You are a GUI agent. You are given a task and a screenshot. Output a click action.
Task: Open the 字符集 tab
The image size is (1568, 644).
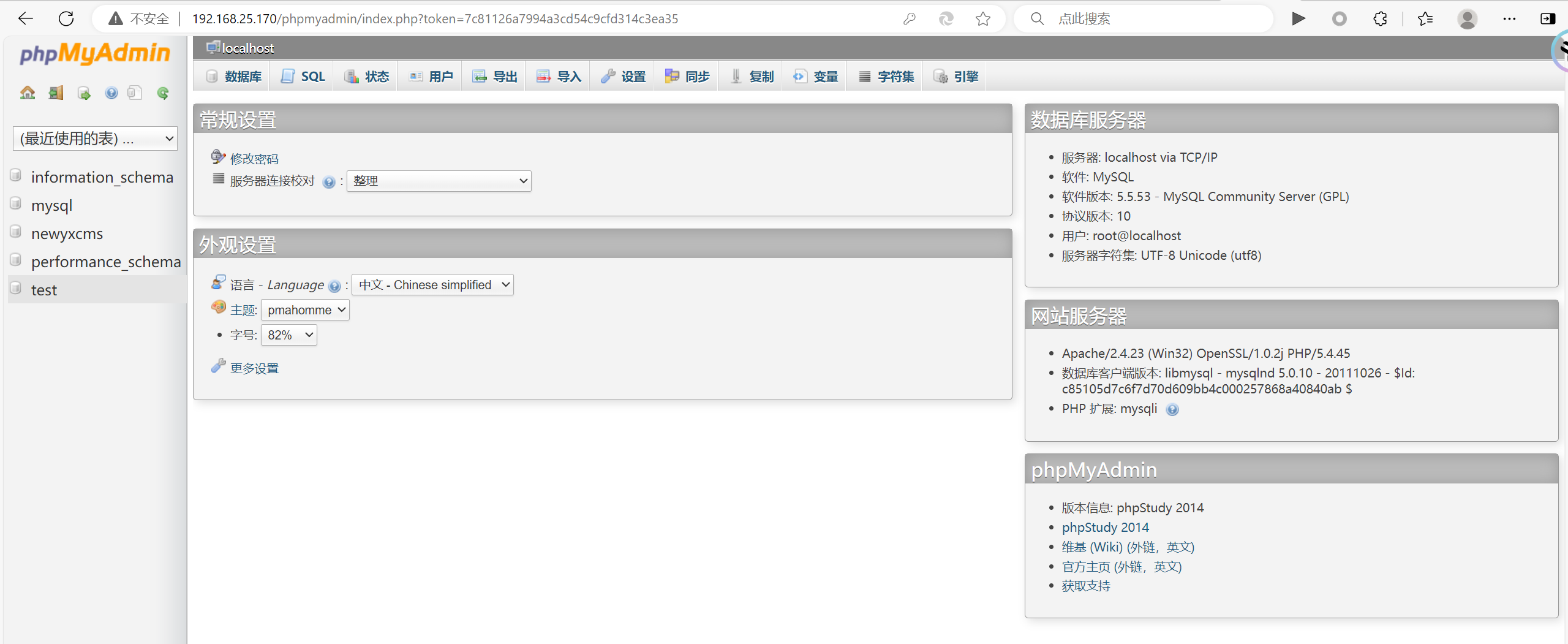coord(886,77)
